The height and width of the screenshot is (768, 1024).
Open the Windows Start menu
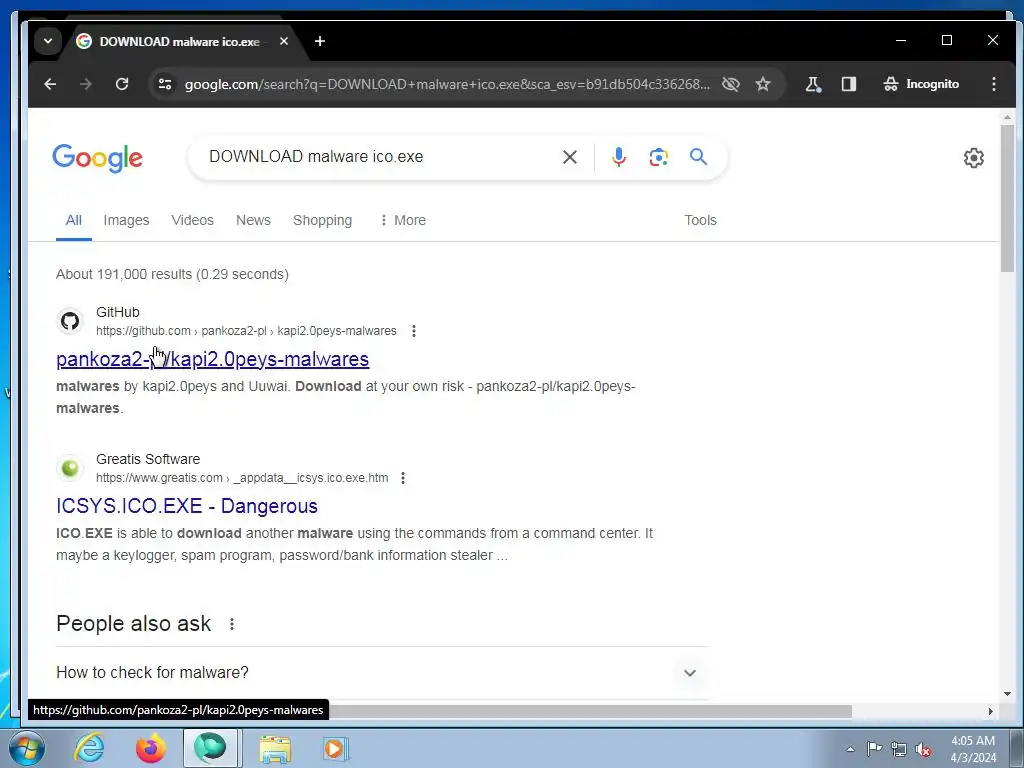(x=26, y=748)
